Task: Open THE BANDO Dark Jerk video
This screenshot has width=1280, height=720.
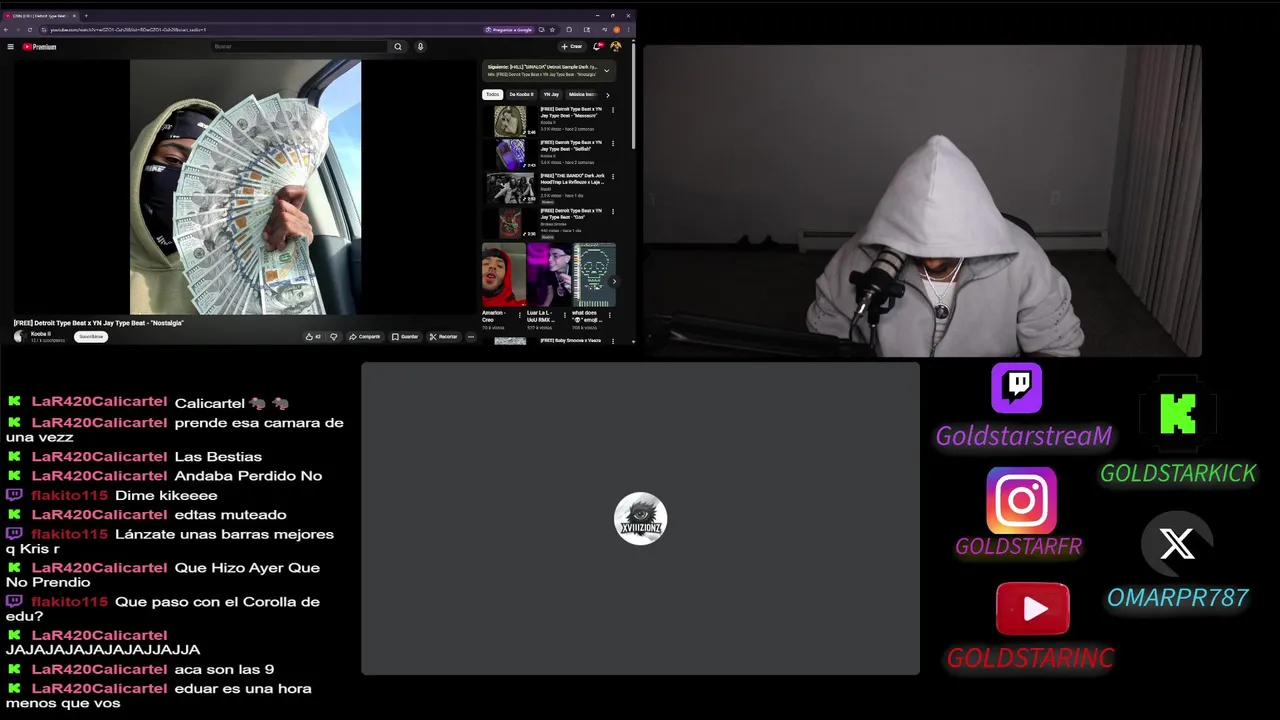Action: [510, 188]
